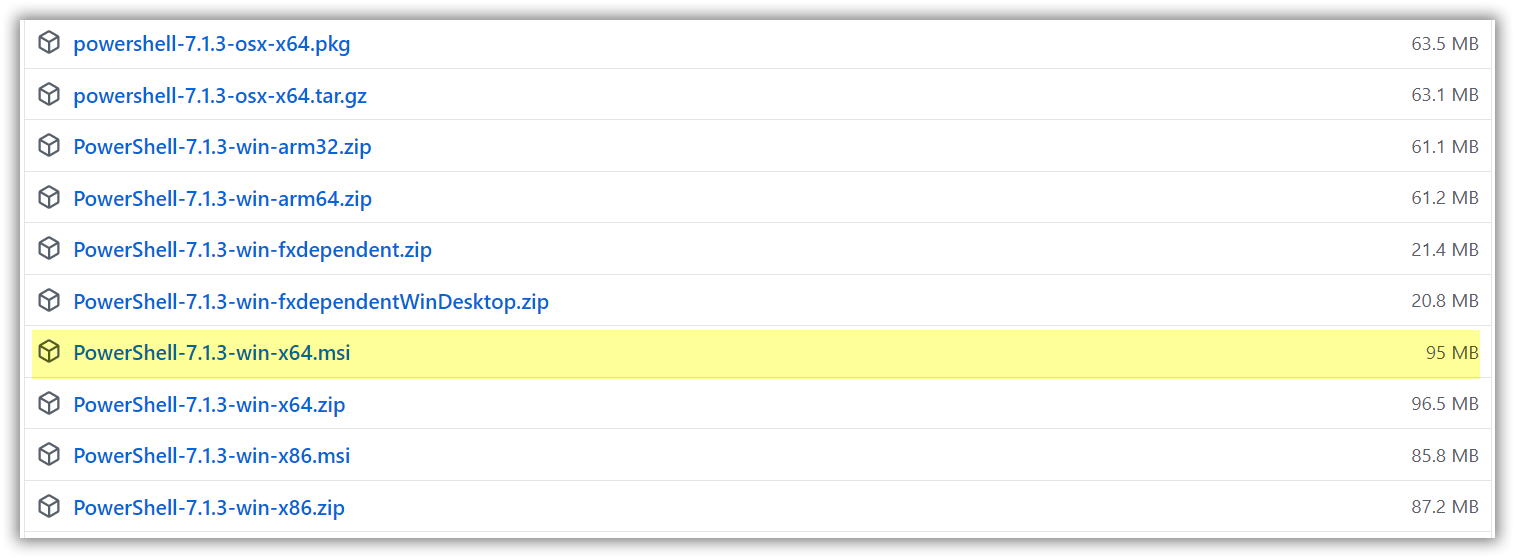Download PowerShell-7.1.3-win-x86.zip archive
Viewport: 1515px width, 558px height.
[x=209, y=507]
